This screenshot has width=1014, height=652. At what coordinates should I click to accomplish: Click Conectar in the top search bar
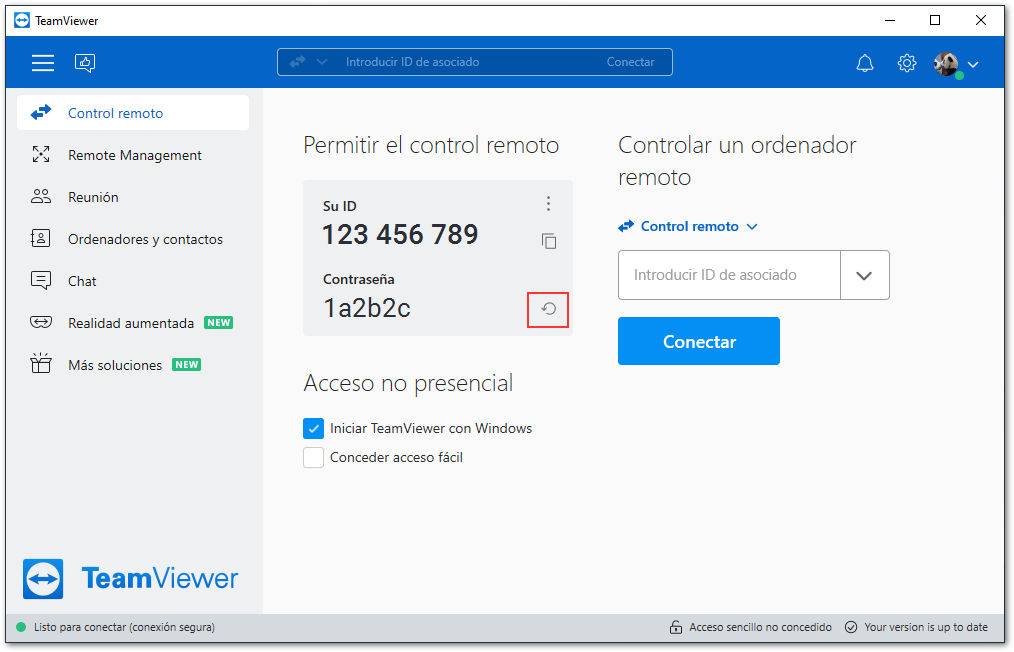tap(630, 62)
